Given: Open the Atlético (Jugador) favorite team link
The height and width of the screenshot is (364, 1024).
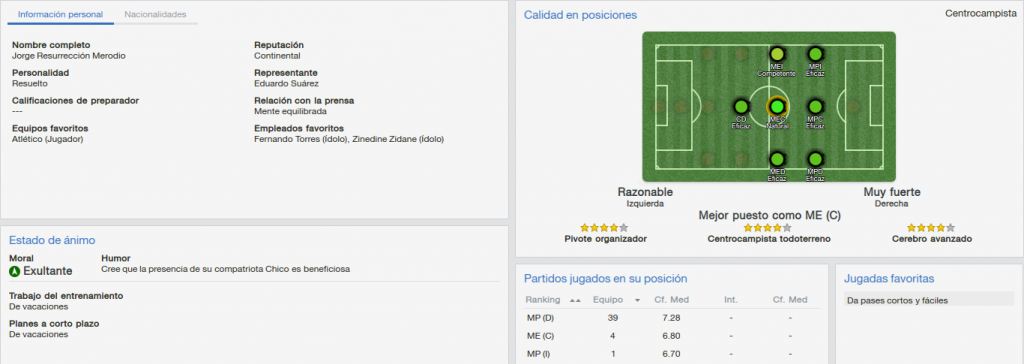Looking at the screenshot, I should click(48, 139).
